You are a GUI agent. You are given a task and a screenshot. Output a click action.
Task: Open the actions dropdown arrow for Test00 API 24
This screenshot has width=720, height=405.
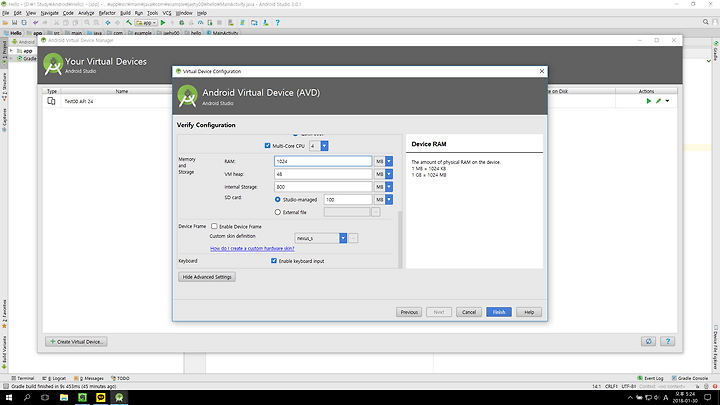click(x=667, y=101)
